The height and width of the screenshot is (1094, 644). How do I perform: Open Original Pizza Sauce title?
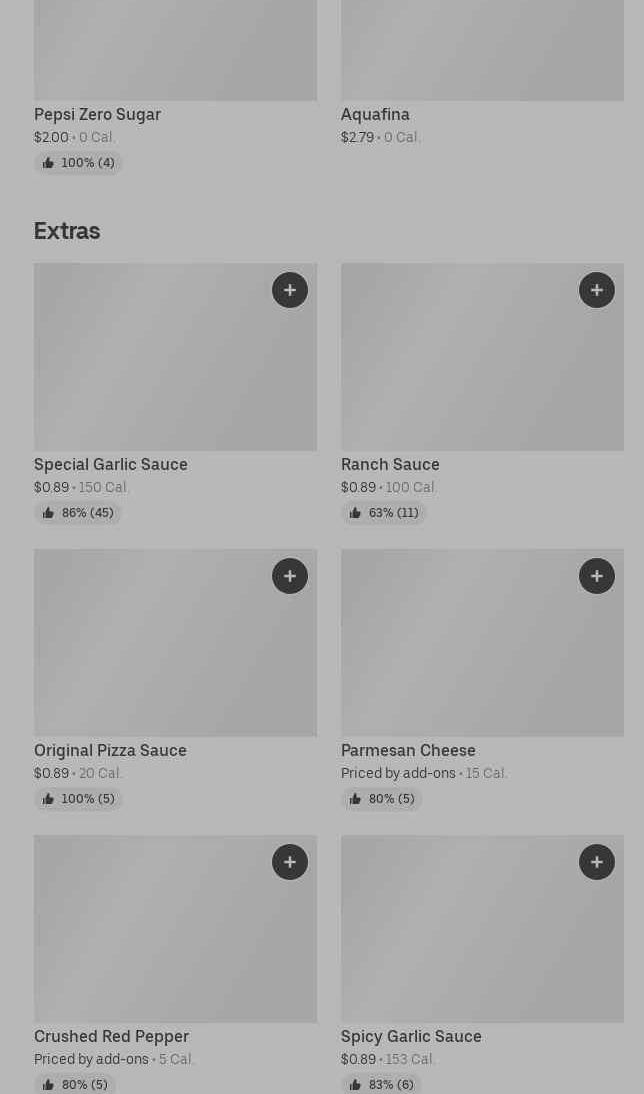pyautogui.click(x=110, y=750)
